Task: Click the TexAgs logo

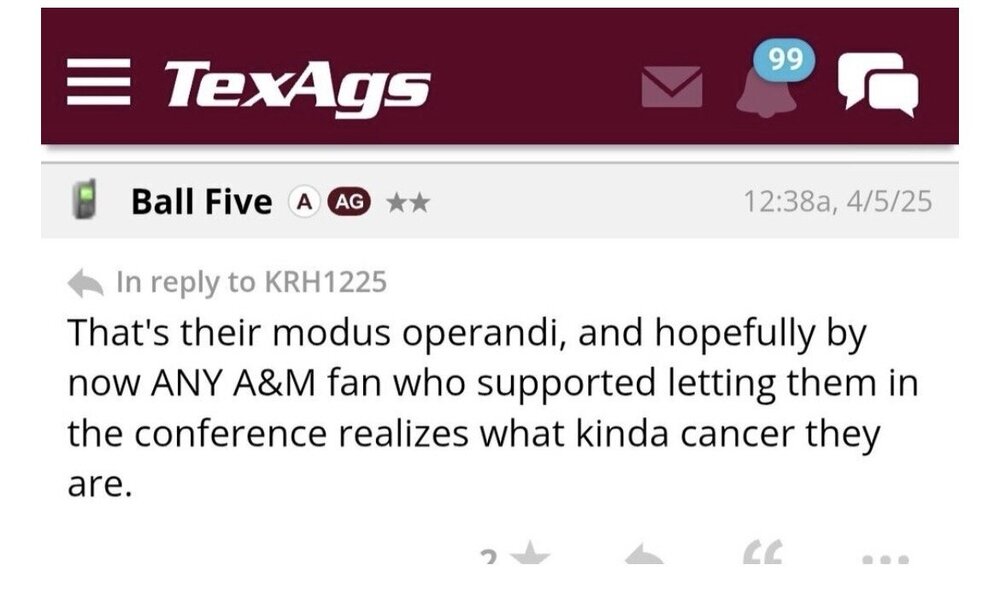Action: (x=297, y=86)
